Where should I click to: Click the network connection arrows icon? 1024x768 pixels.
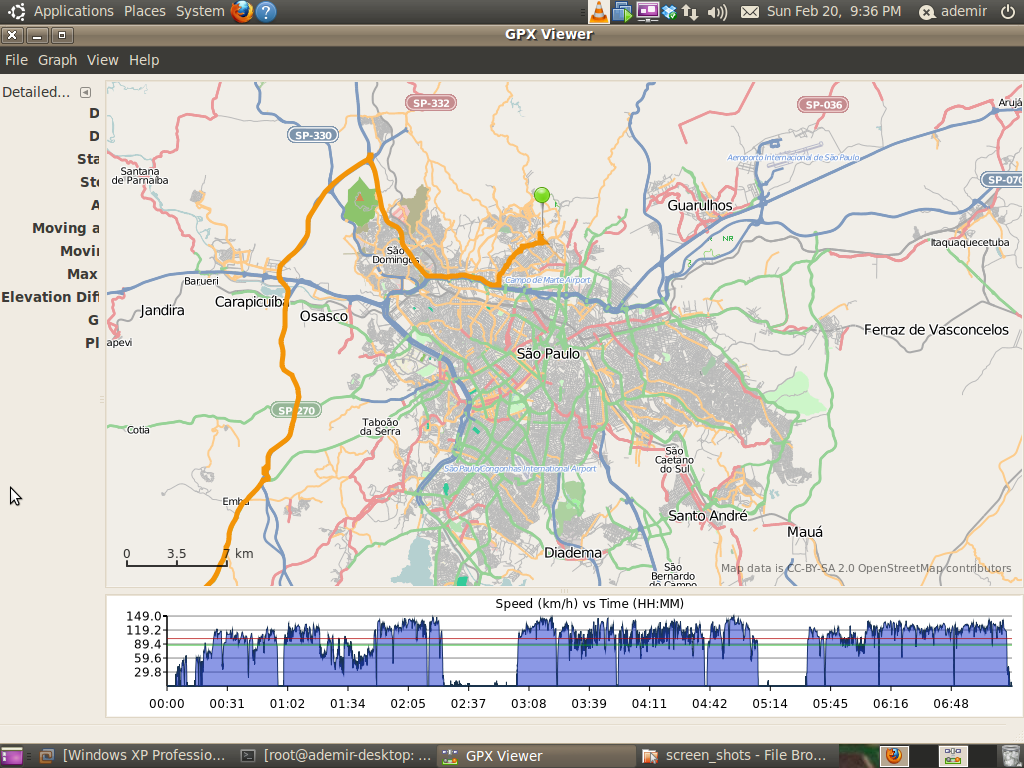(691, 11)
